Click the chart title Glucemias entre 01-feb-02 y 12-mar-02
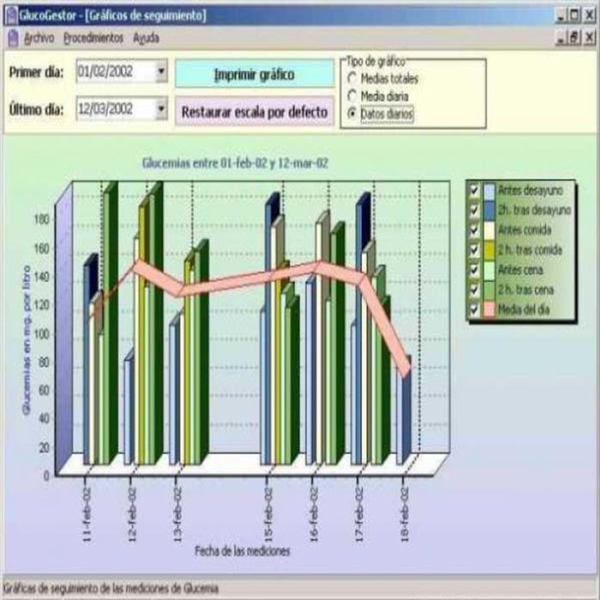The width and height of the screenshot is (600, 600). point(235,163)
